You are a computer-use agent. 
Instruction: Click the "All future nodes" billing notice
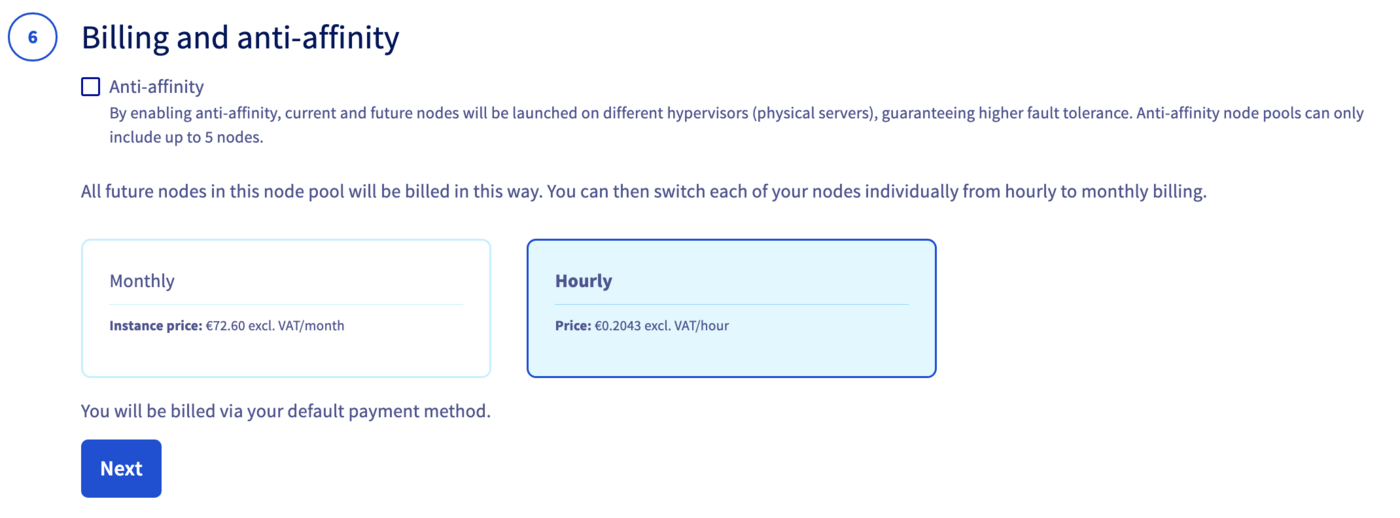pos(643,191)
